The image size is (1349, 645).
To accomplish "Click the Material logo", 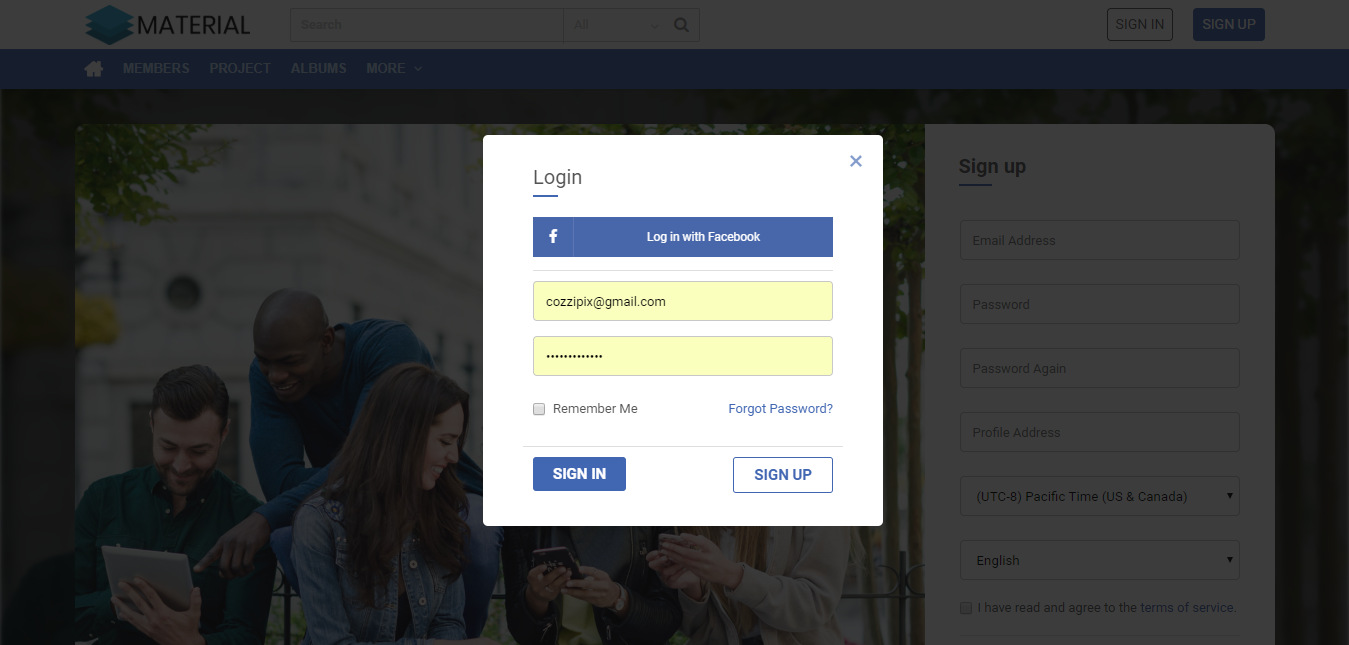I will (167, 25).
